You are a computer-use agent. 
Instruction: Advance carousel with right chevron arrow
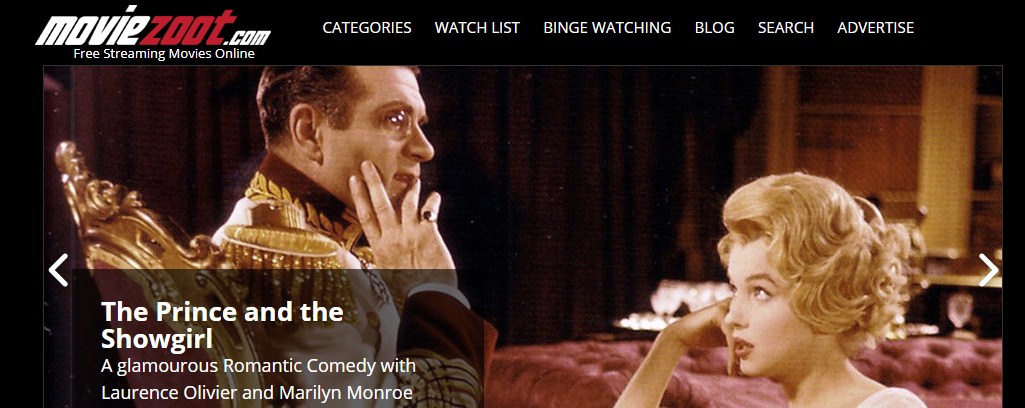988,270
